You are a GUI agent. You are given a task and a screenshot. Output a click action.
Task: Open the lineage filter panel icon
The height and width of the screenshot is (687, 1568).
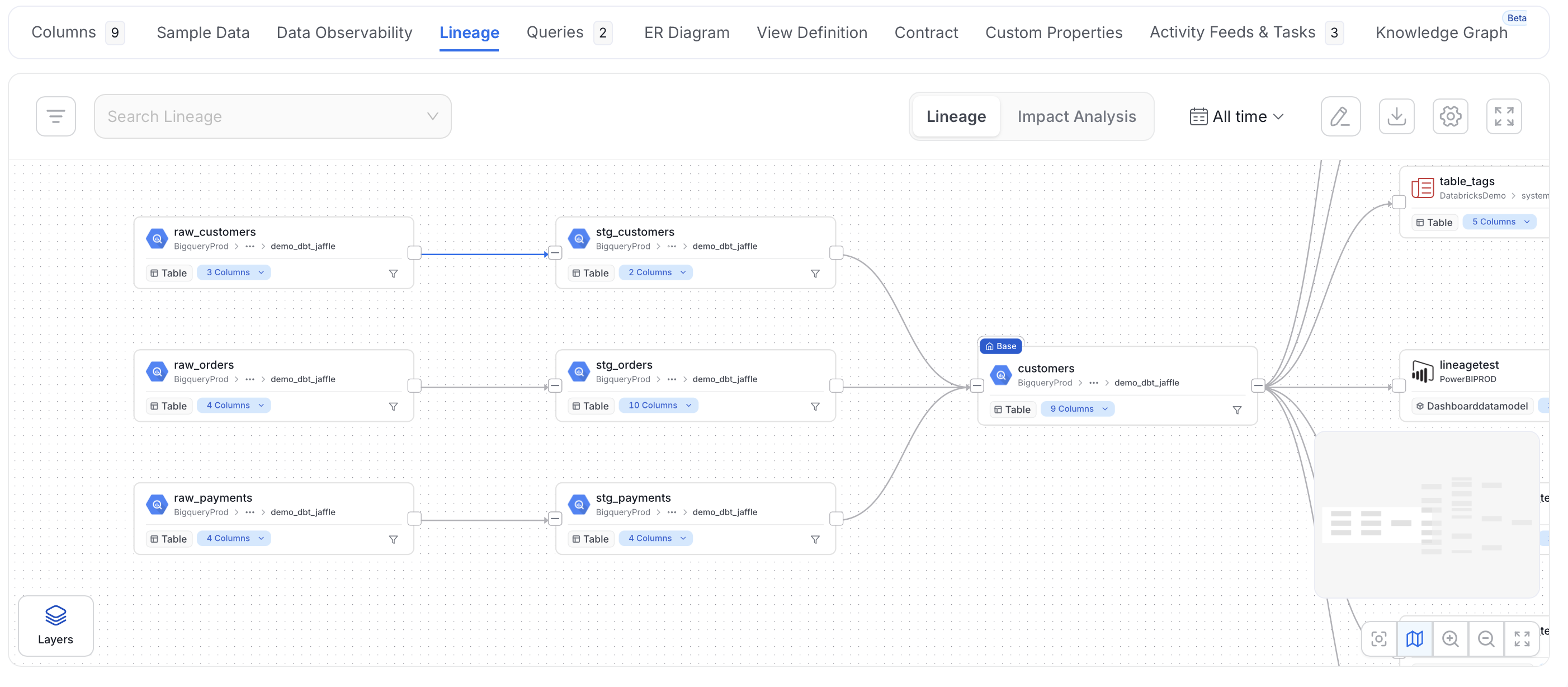55,116
